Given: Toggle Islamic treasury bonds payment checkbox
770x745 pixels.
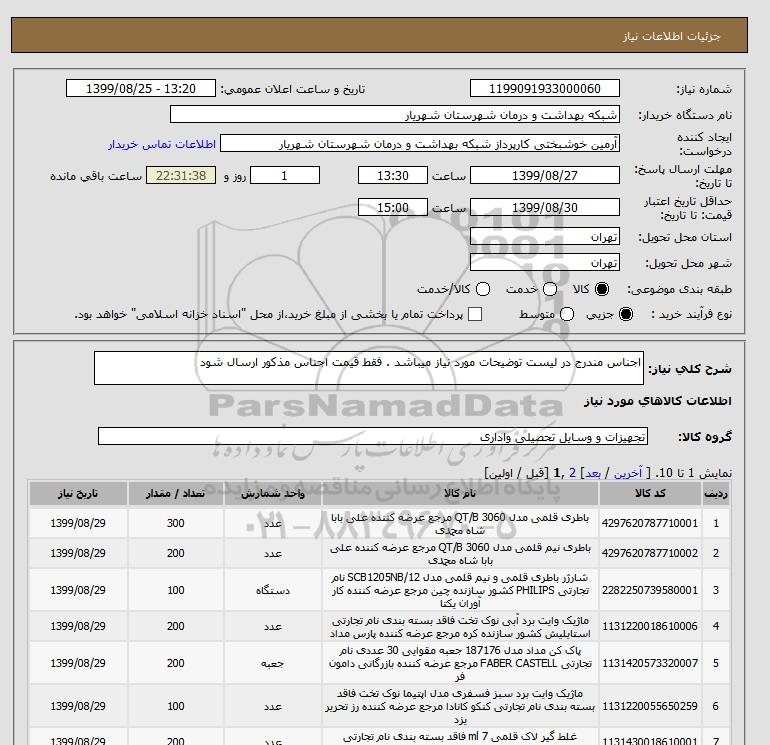Looking at the screenshot, I should [475, 314].
